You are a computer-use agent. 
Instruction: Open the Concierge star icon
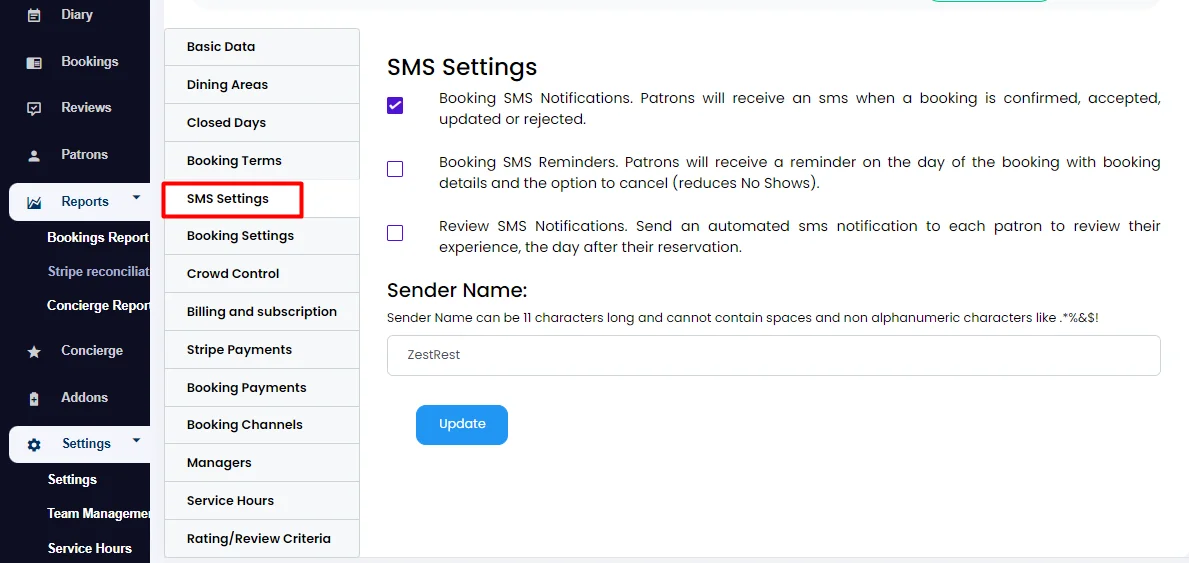pos(34,352)
